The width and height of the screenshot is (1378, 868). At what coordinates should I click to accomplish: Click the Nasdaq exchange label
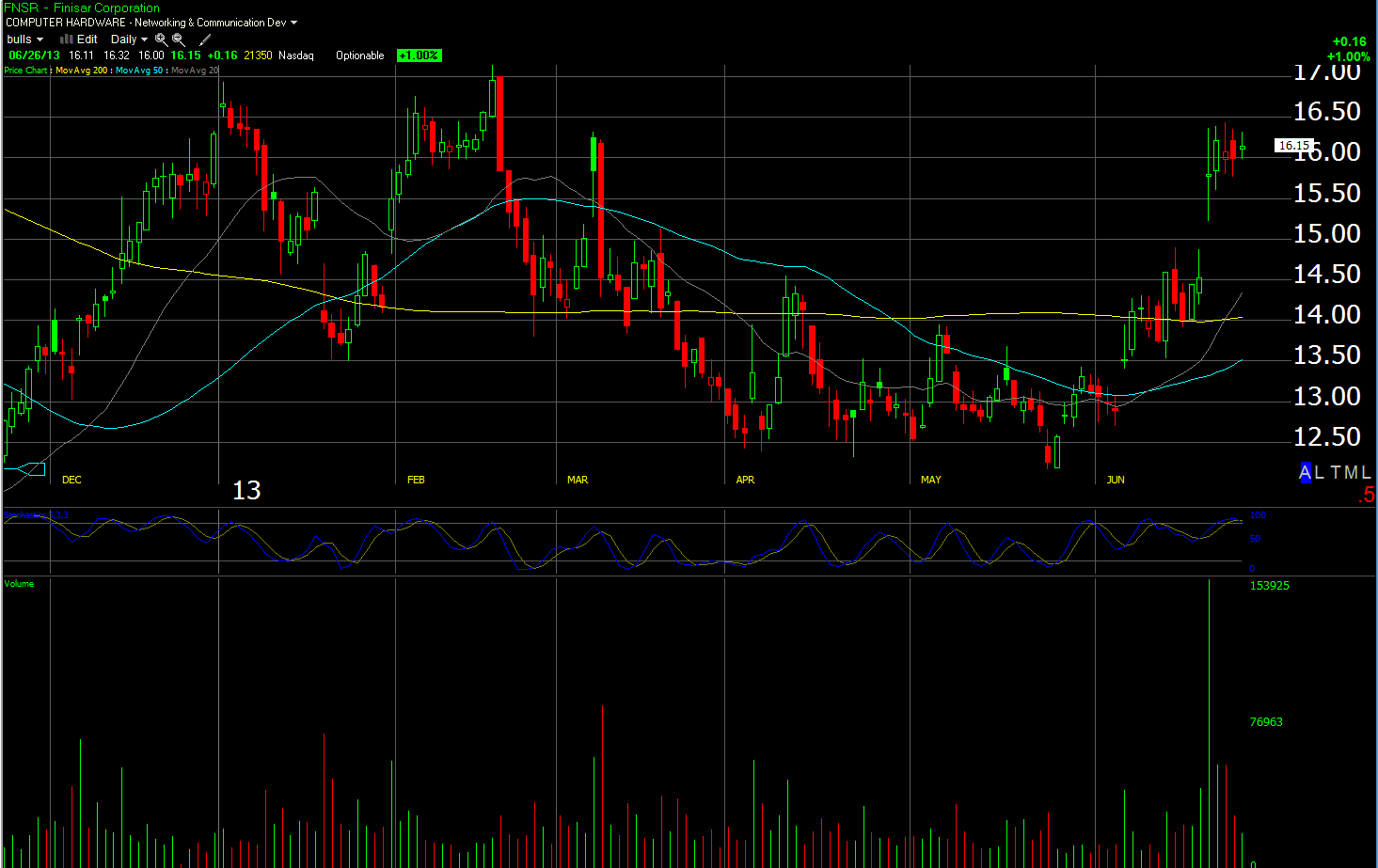point(296,55)
